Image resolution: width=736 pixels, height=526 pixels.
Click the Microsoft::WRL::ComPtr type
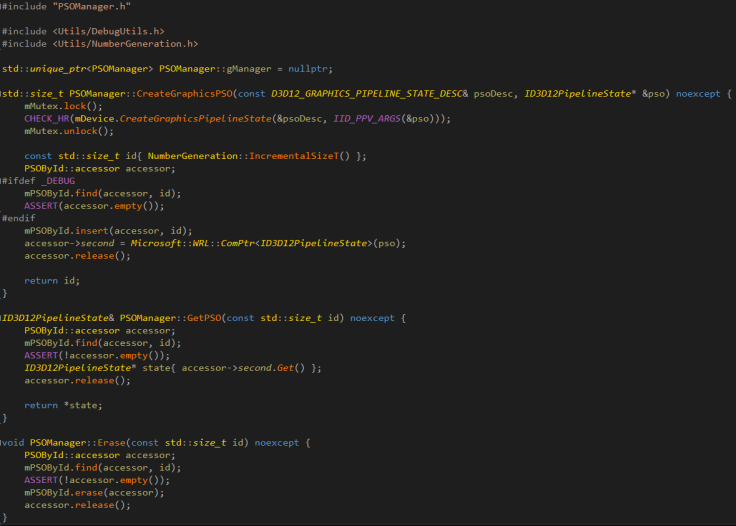(211, 243)
